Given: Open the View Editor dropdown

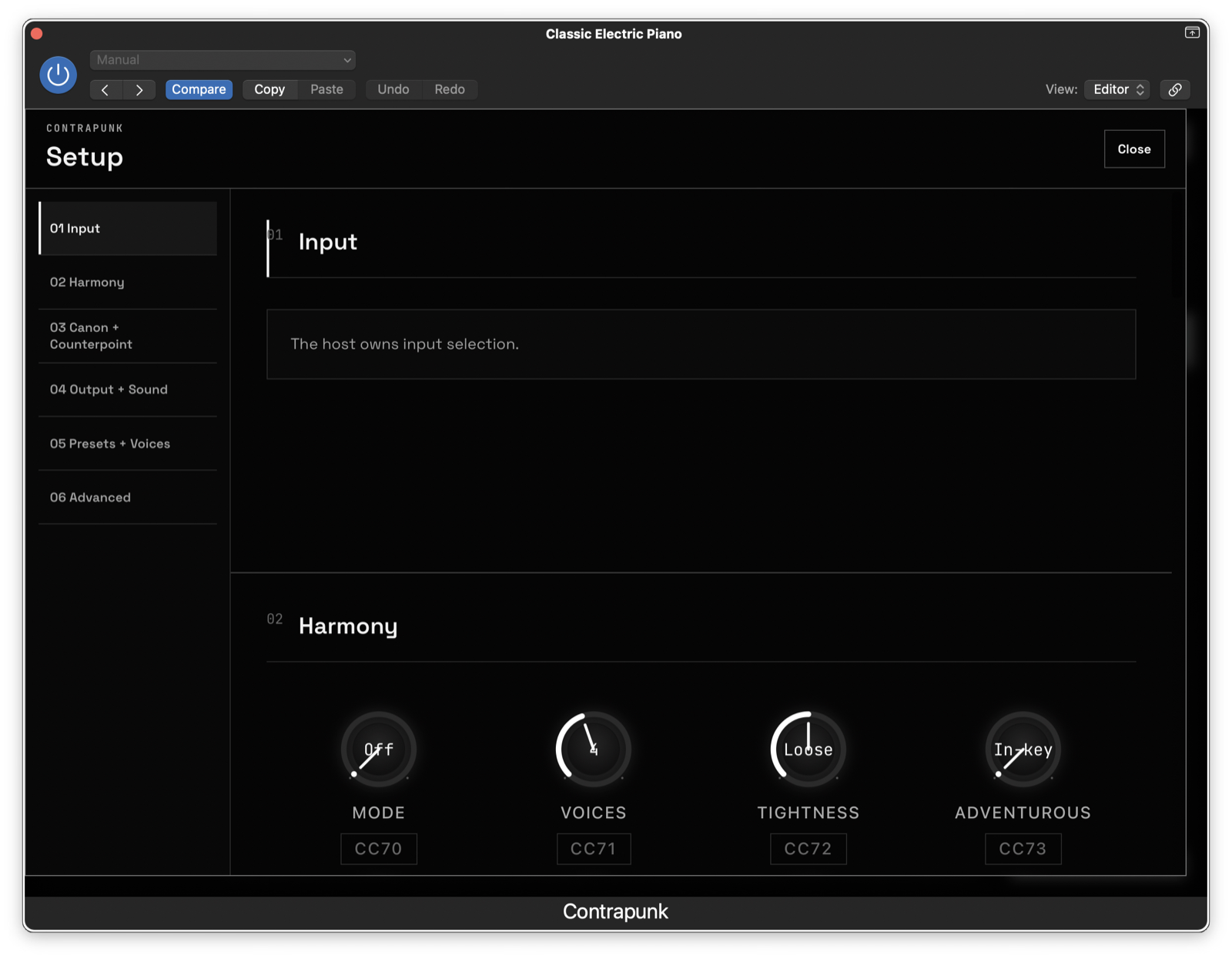Looking at the screenshot, I should coord(1117,89).
